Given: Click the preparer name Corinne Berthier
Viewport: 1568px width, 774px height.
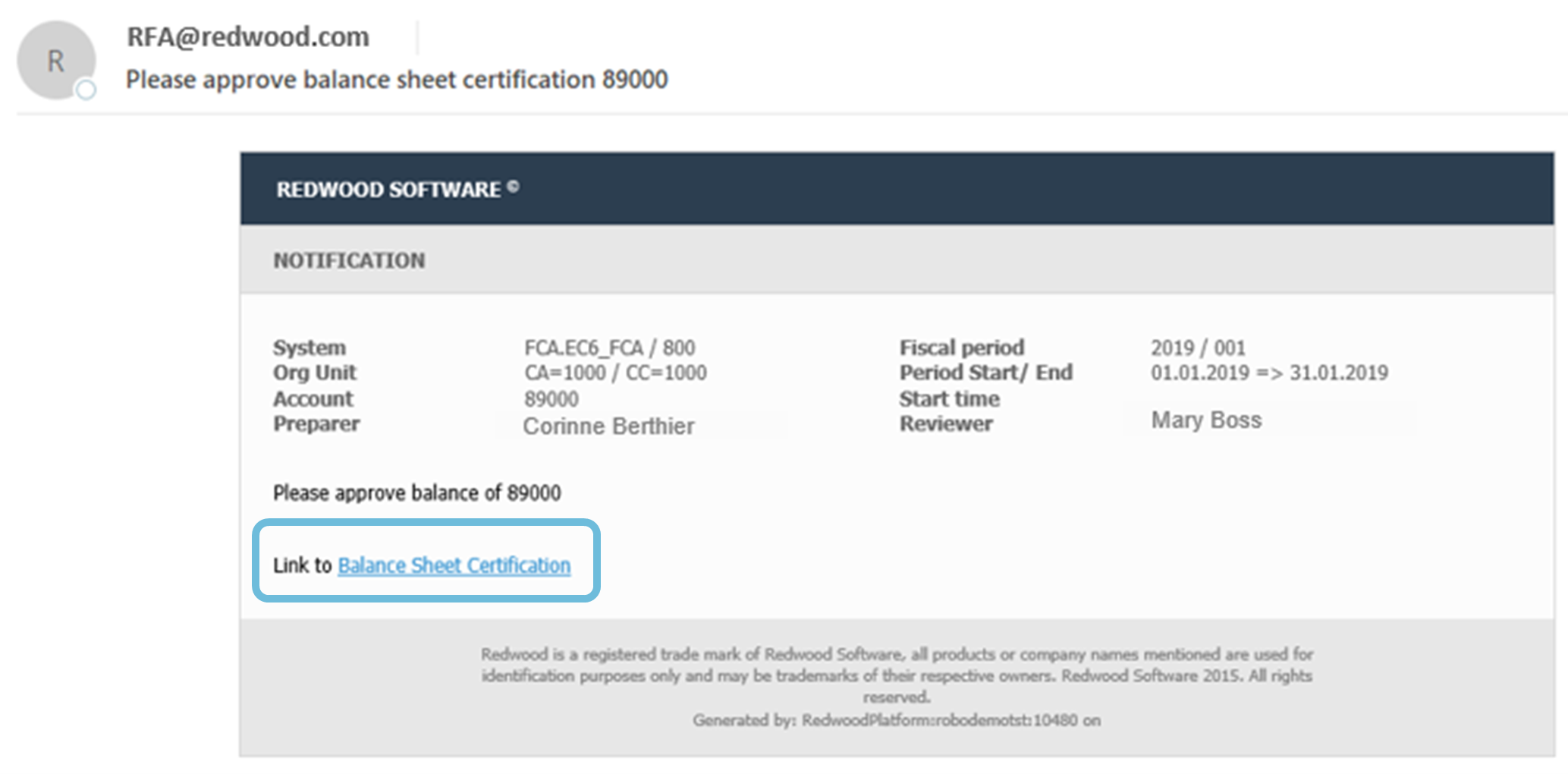Looking at the screenshot, I should [608, 426].
